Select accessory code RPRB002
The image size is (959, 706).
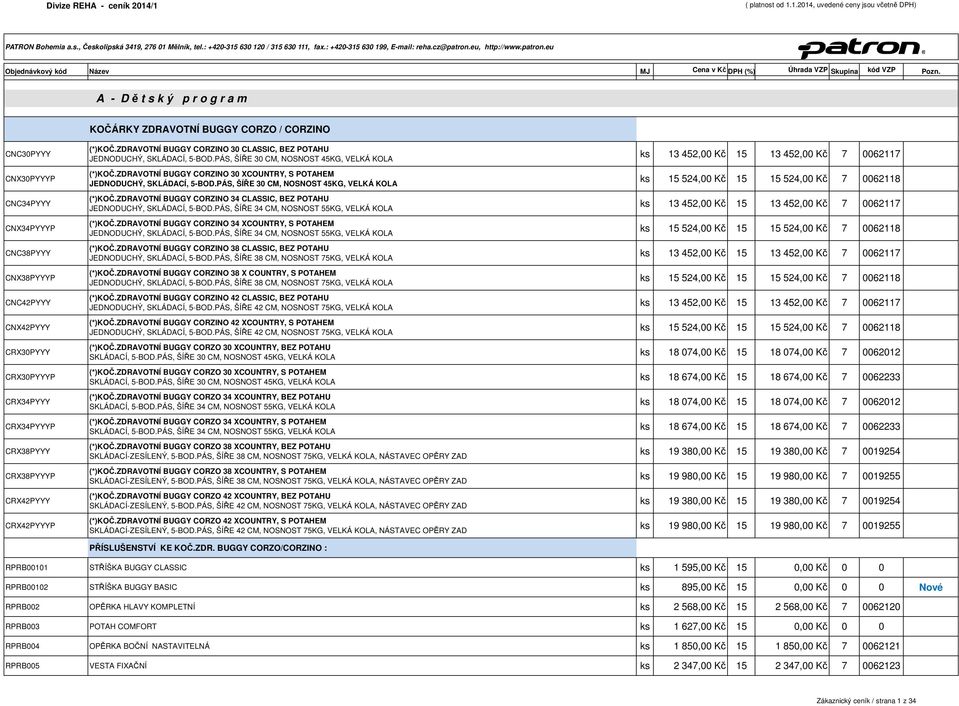[x=23, y=607]
